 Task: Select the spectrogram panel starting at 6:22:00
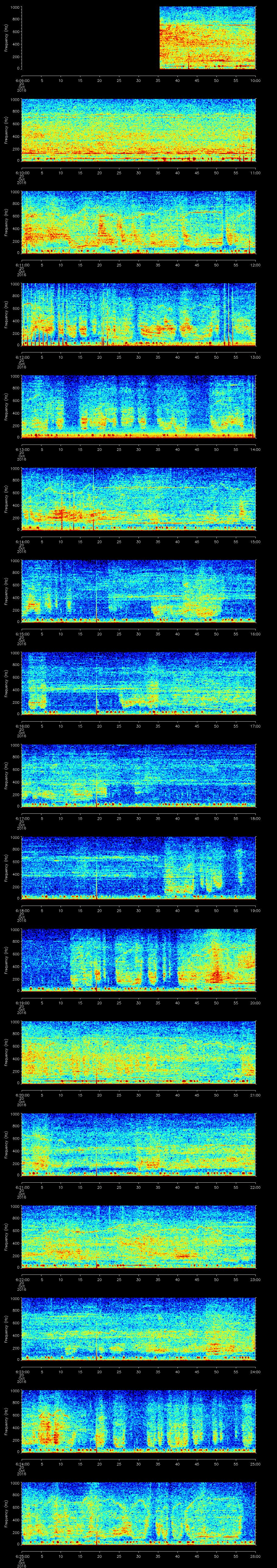pyautogui.click(x=139, y=1237)
